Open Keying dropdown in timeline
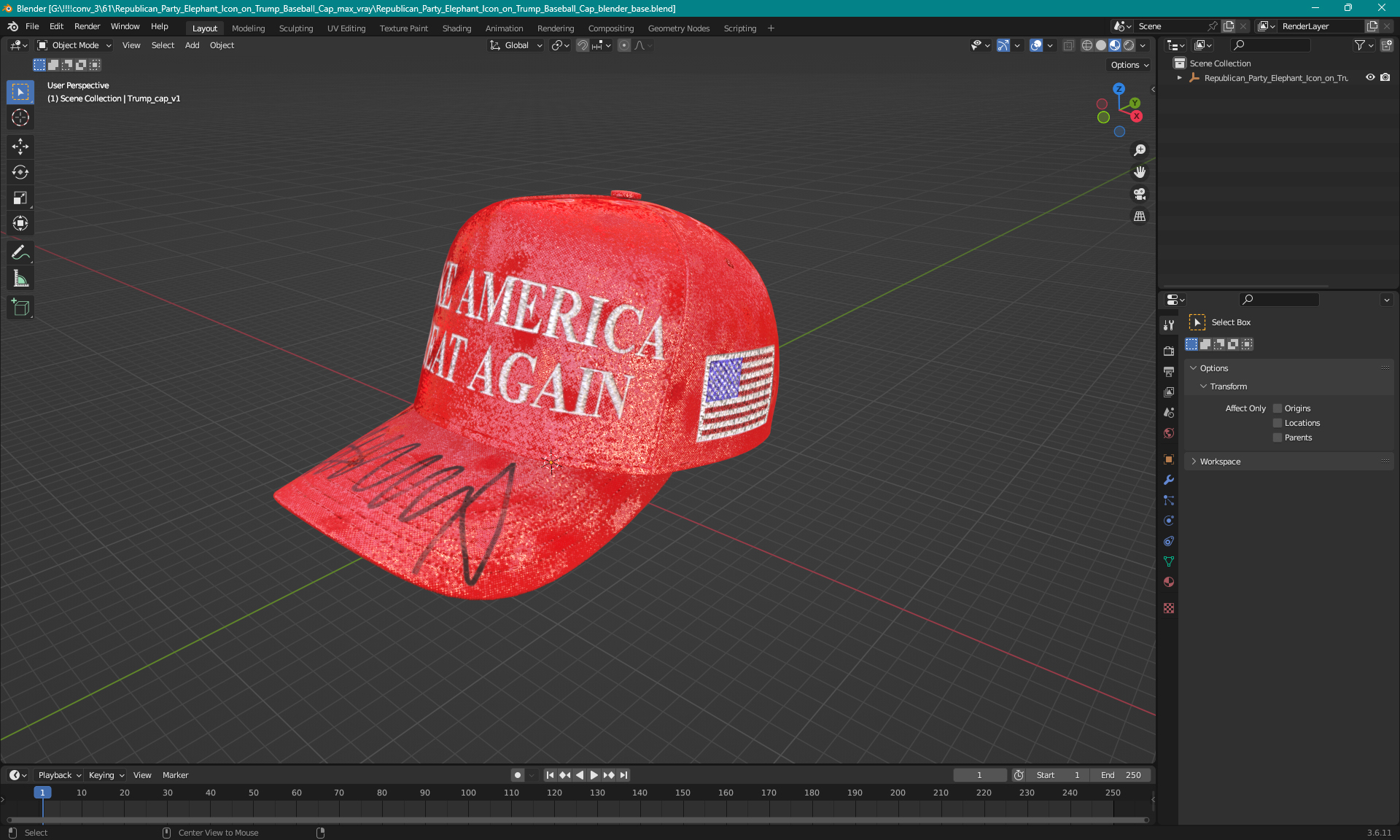 click(106, 775)
